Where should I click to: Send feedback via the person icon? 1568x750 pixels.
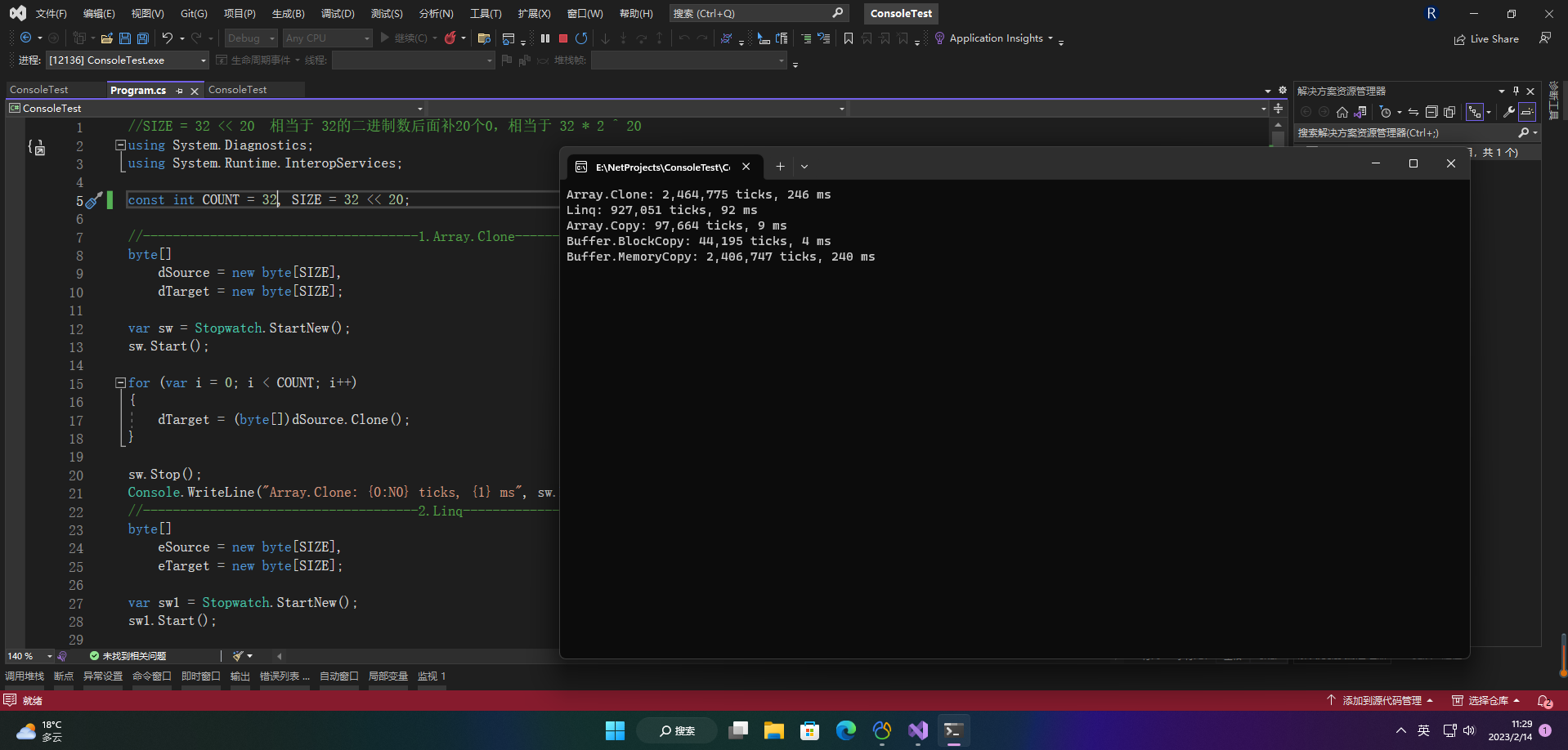click(1545, 38)
